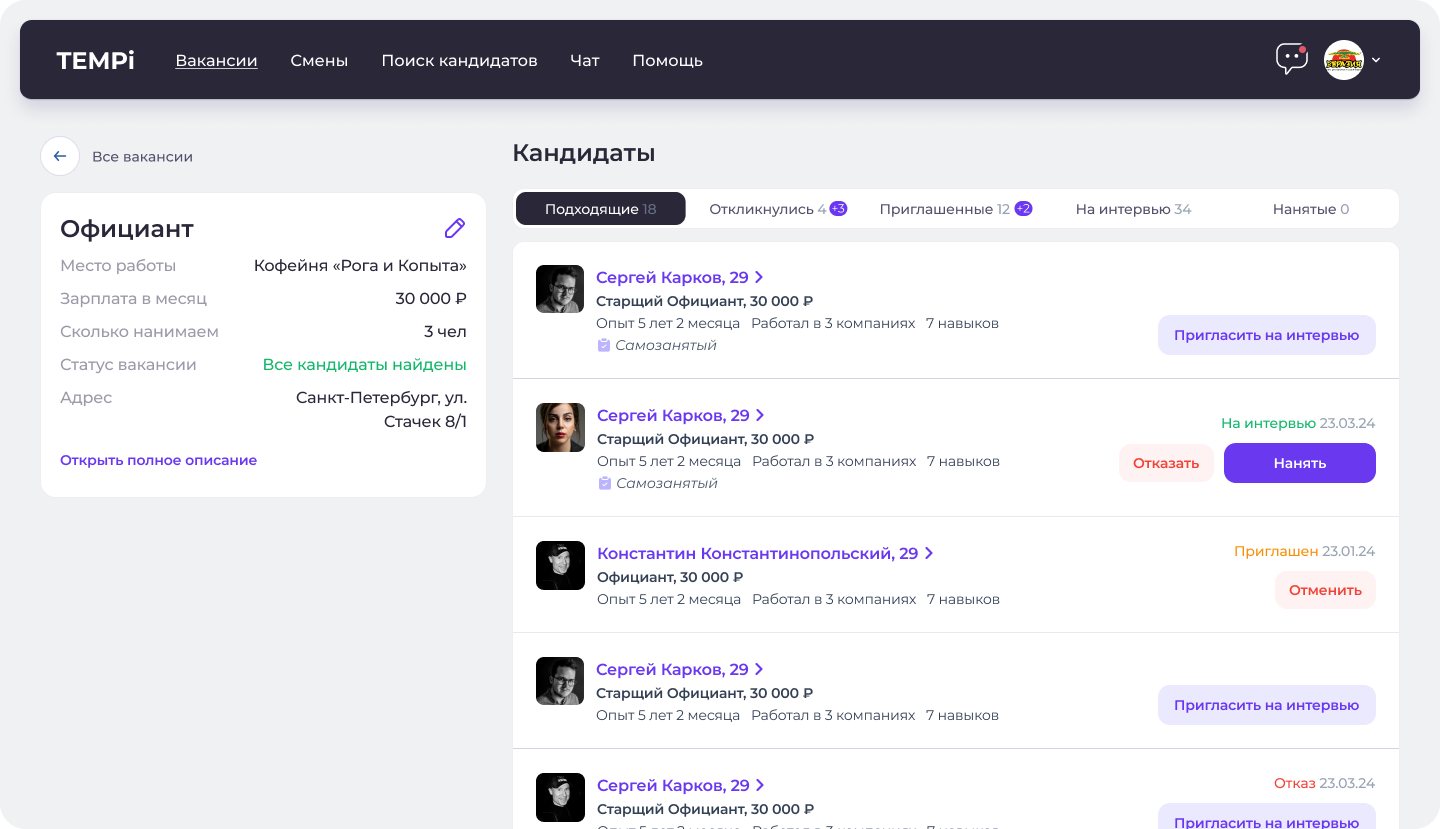1440x829 pixels.
Task: Click the Нанять button
Action: [1300, 463]
